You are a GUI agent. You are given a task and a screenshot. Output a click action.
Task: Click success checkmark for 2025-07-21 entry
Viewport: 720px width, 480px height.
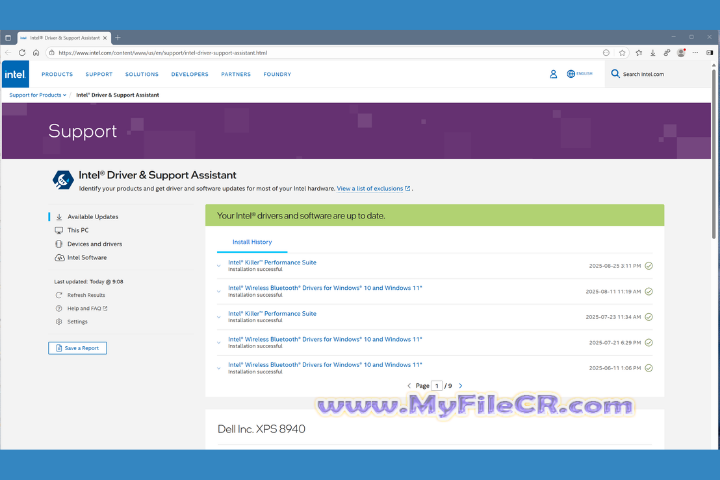point(649,343)
